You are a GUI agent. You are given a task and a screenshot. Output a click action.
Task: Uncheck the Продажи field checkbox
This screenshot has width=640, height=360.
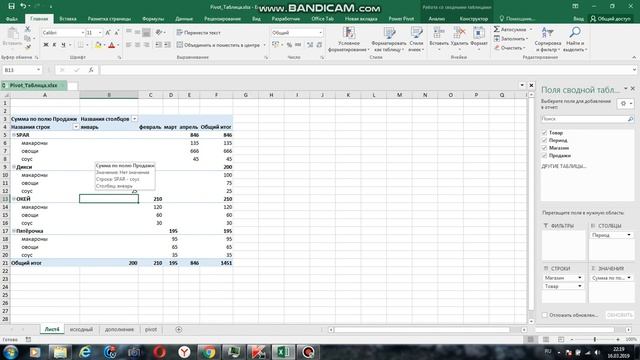pos(544,156)
